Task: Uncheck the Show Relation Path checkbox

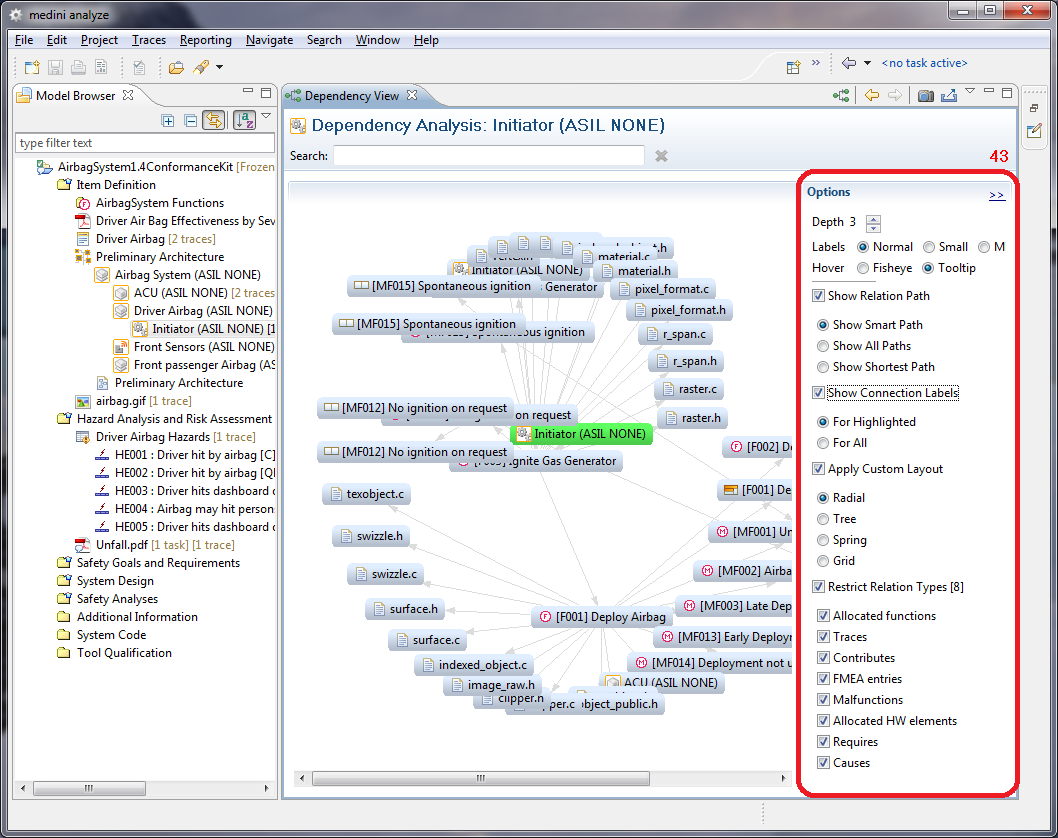Action: click(x=819, y=296)
